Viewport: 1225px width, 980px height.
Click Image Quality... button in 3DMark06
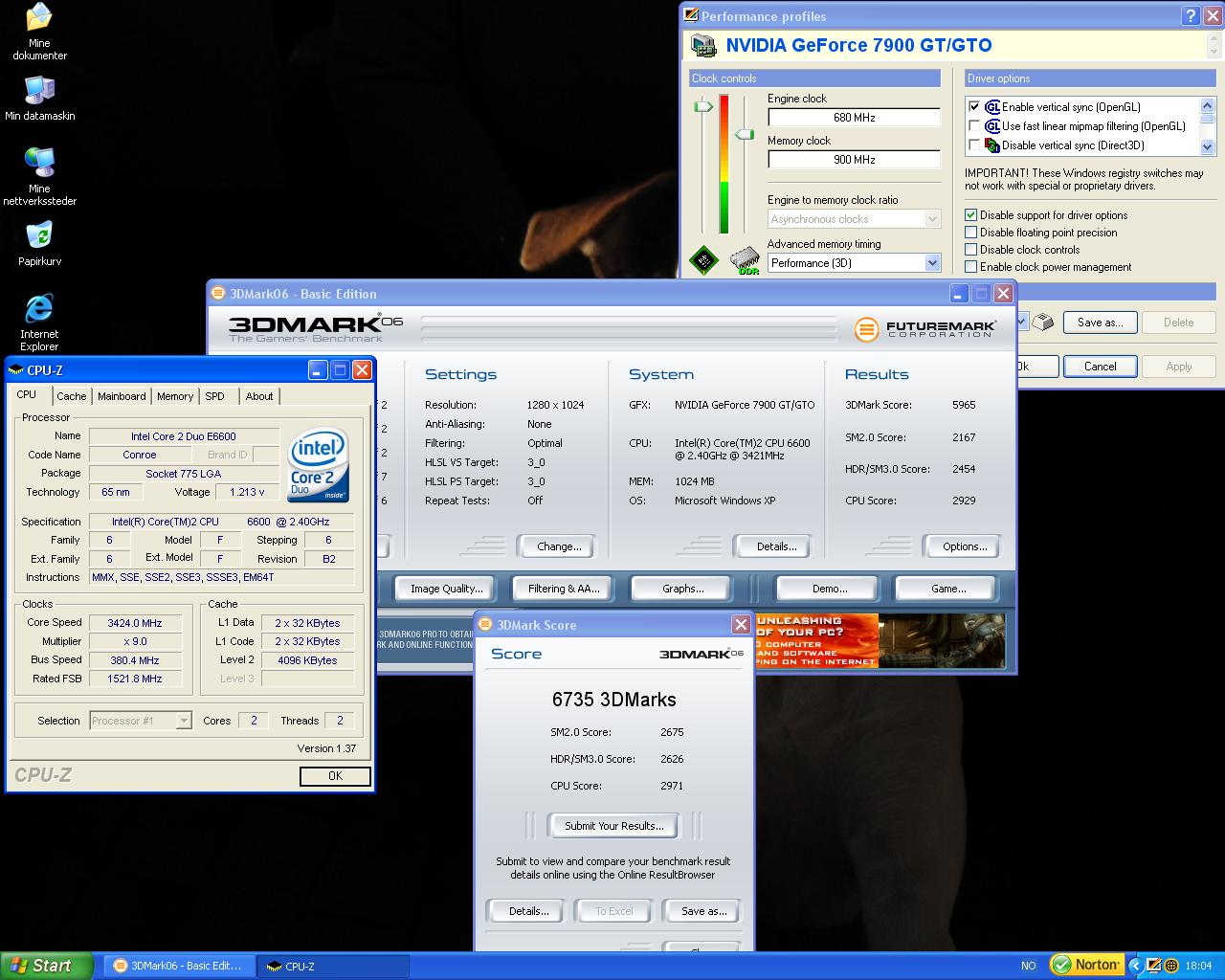point(446,589)
